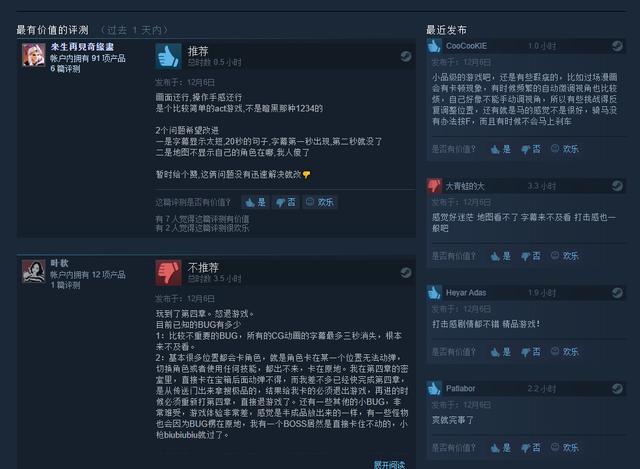The image size is (640, 469).
Task: Click thumbs-up icon beside CooCooKIE's review
Action: tap(434, 46)
